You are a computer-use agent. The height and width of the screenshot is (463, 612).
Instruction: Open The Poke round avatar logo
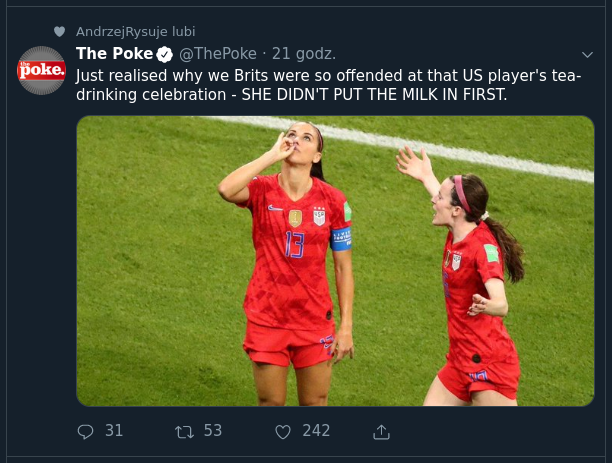pos(41,70)
